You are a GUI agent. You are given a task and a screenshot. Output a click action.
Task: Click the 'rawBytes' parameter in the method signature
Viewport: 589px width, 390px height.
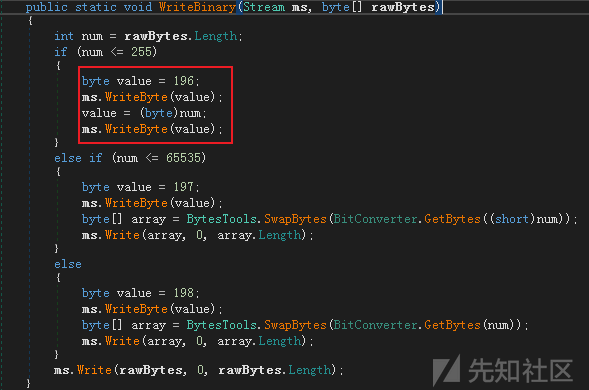[x=403, y=7]
